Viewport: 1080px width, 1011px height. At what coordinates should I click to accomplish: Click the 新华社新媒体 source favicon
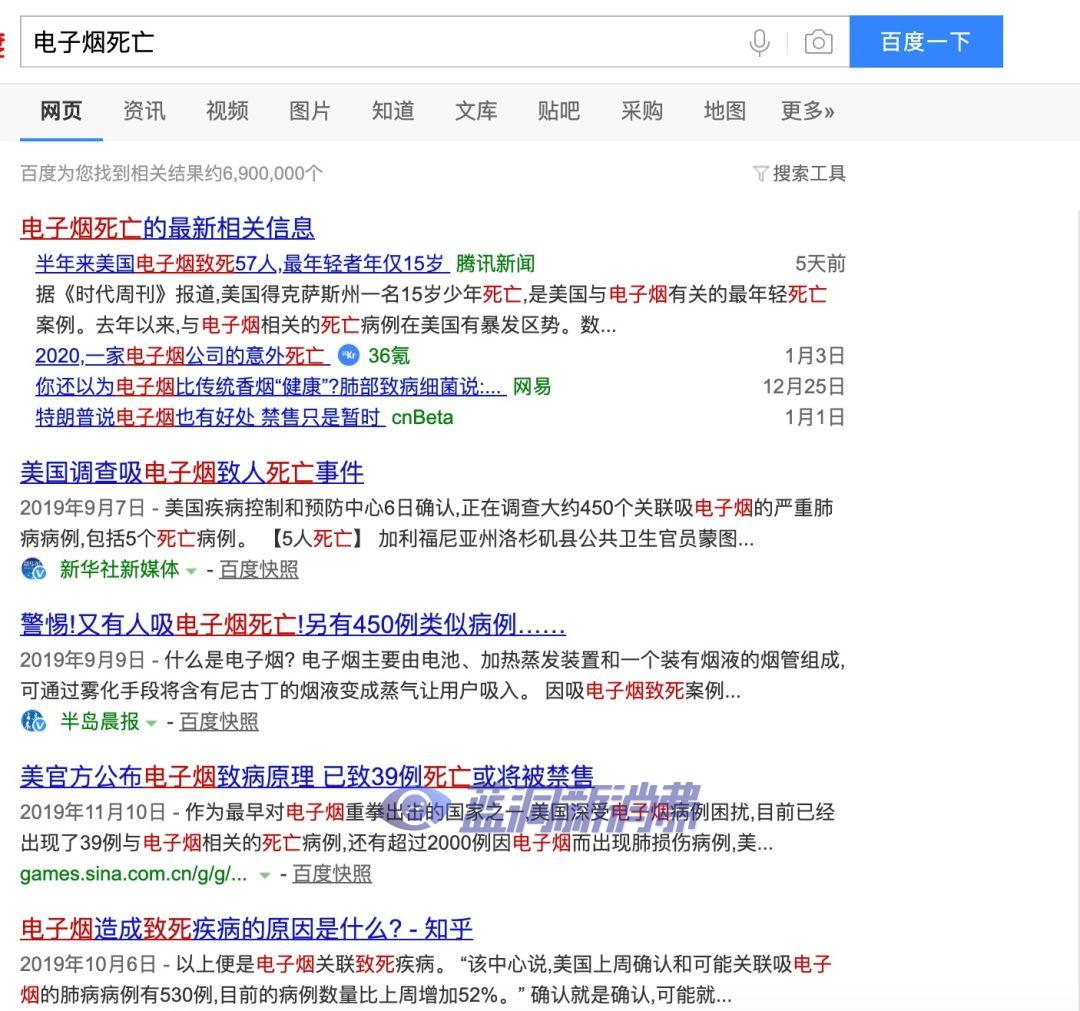click(31, 570)
